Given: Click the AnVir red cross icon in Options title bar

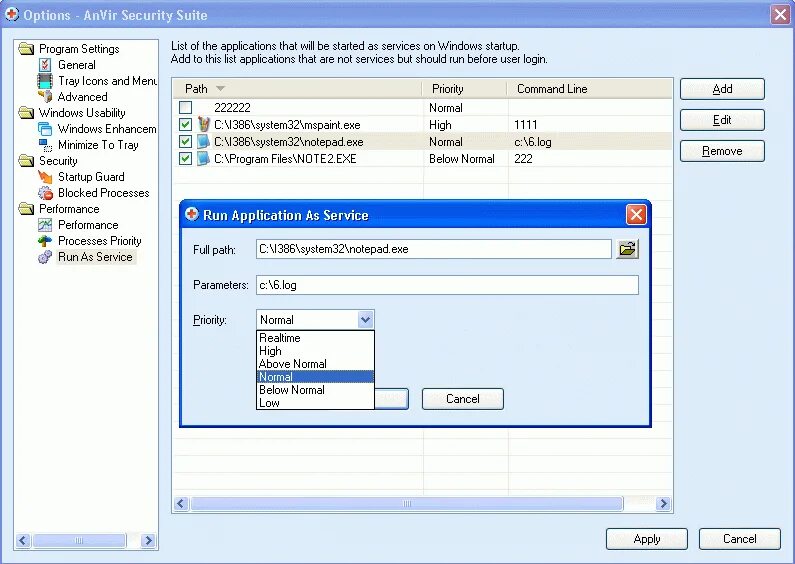Looking at the screenshot, I should coord(12,14).
